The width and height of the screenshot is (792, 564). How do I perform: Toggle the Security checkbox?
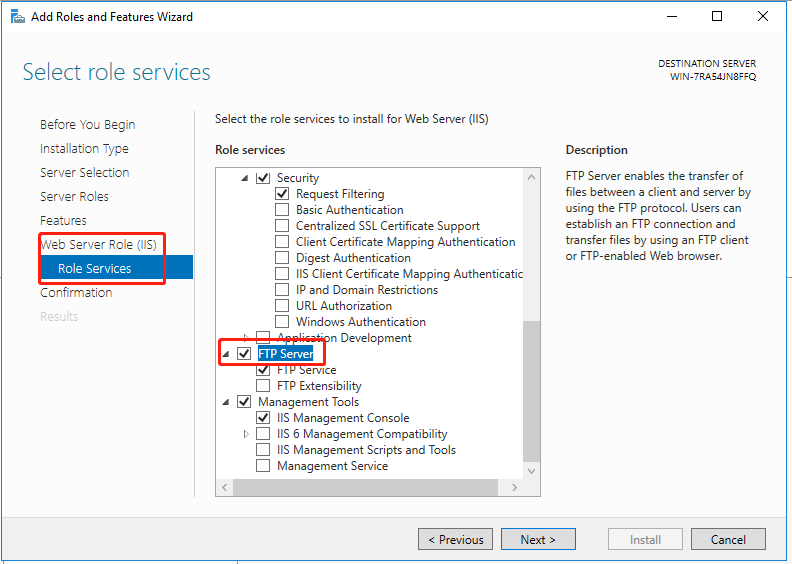[263, 178]
